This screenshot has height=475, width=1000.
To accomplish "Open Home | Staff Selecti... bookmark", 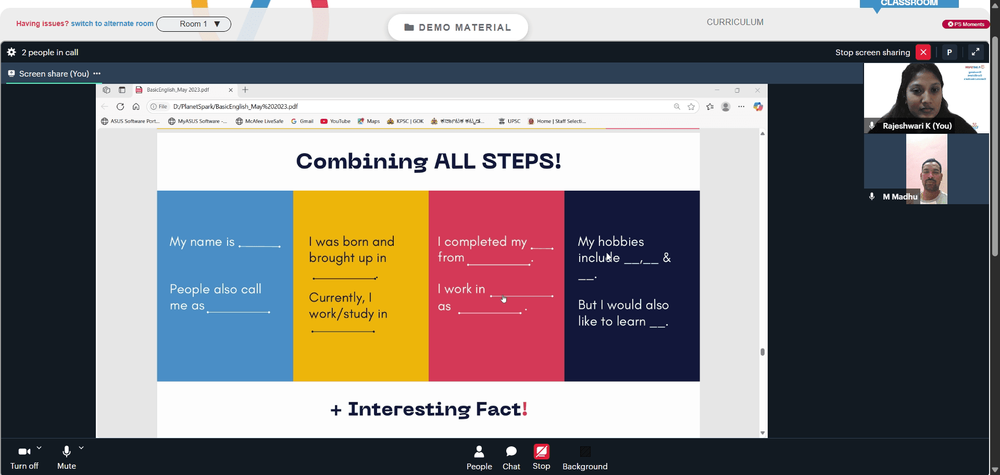I will click(x=557, y=121).
